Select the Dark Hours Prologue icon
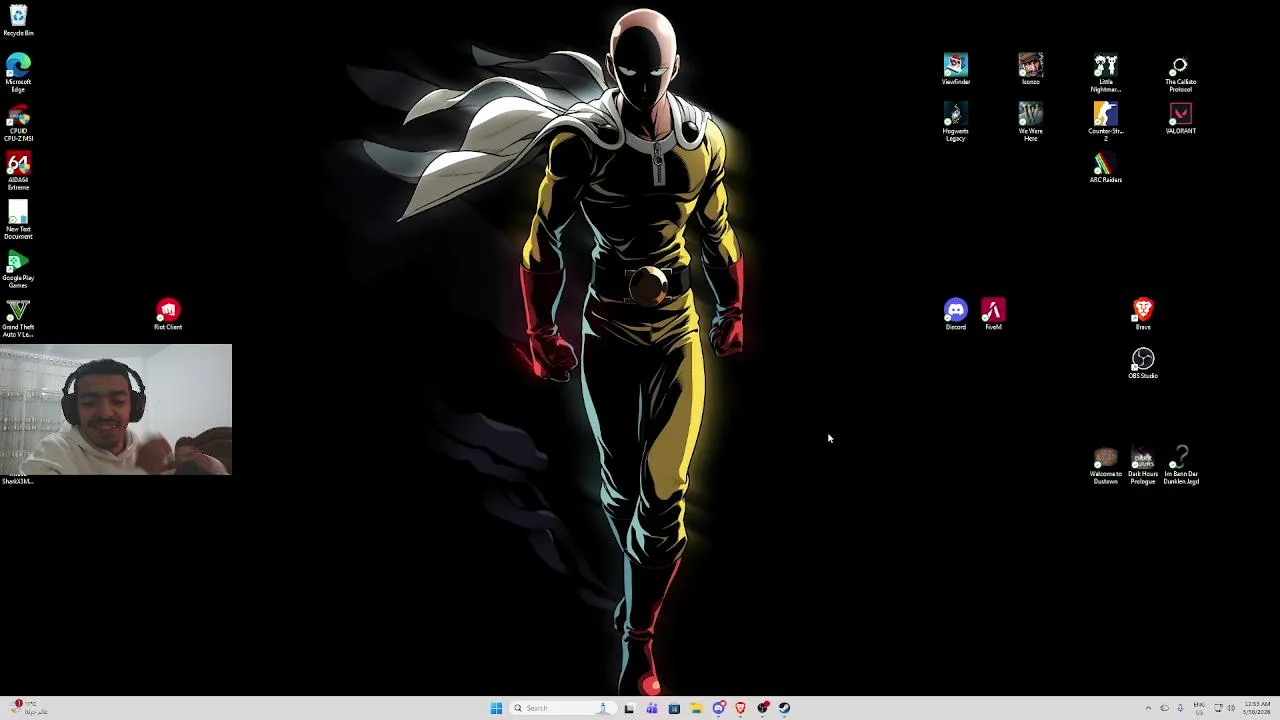The image size is (1280, 720). click(1143, 467)
